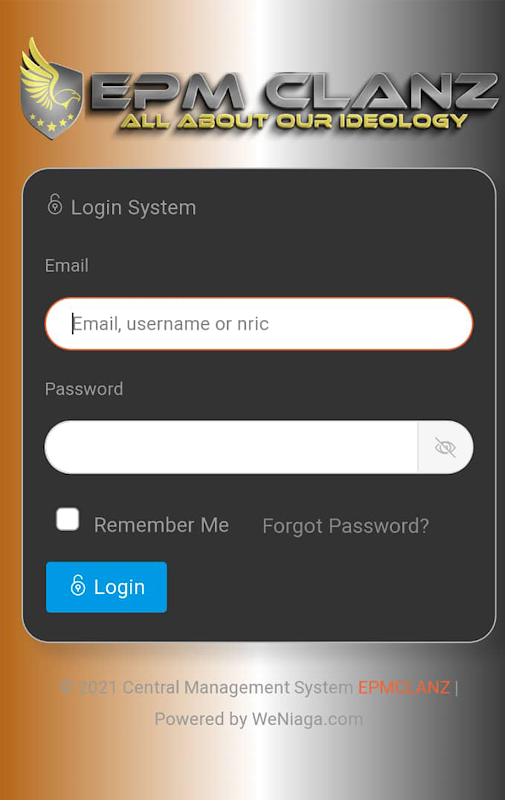Click the stars on the shield emblem

point(51,122)
